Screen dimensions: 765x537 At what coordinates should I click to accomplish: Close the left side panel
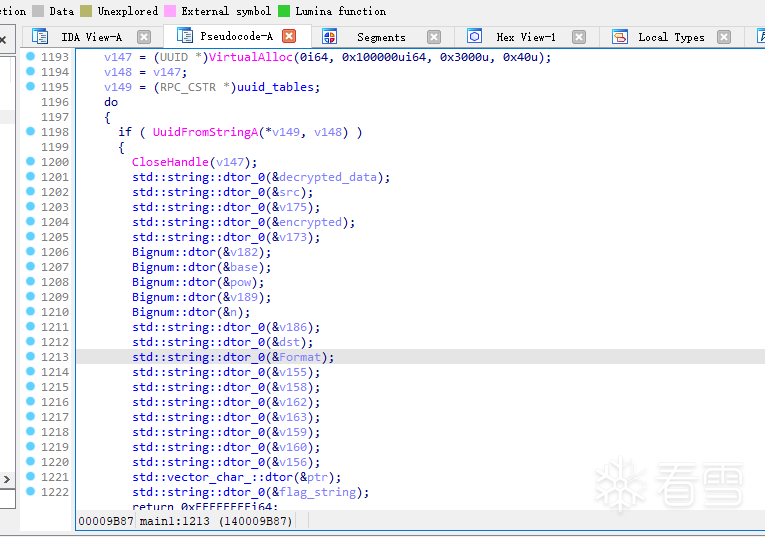pyautogui.click(x=3, y=40)
